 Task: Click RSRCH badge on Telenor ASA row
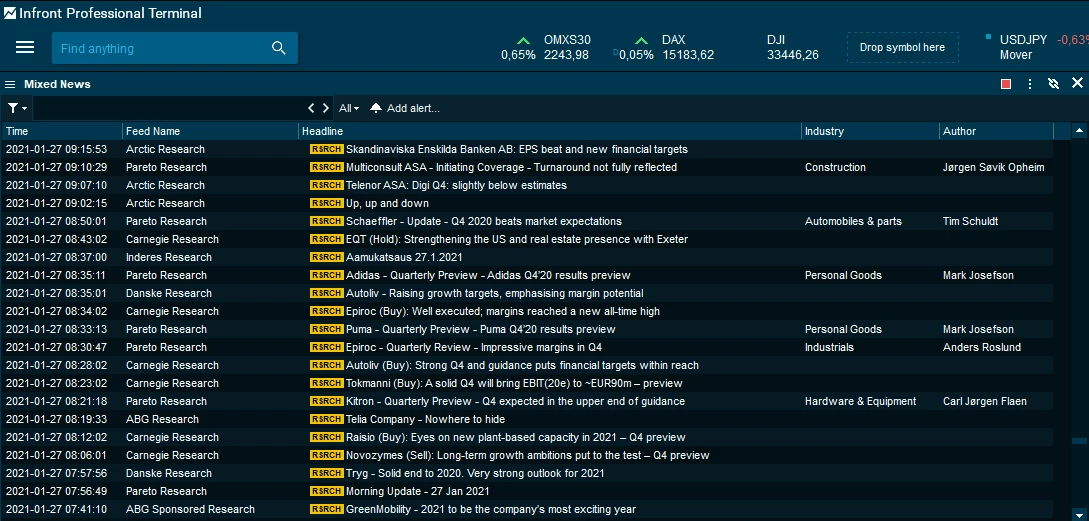[326, 185]
